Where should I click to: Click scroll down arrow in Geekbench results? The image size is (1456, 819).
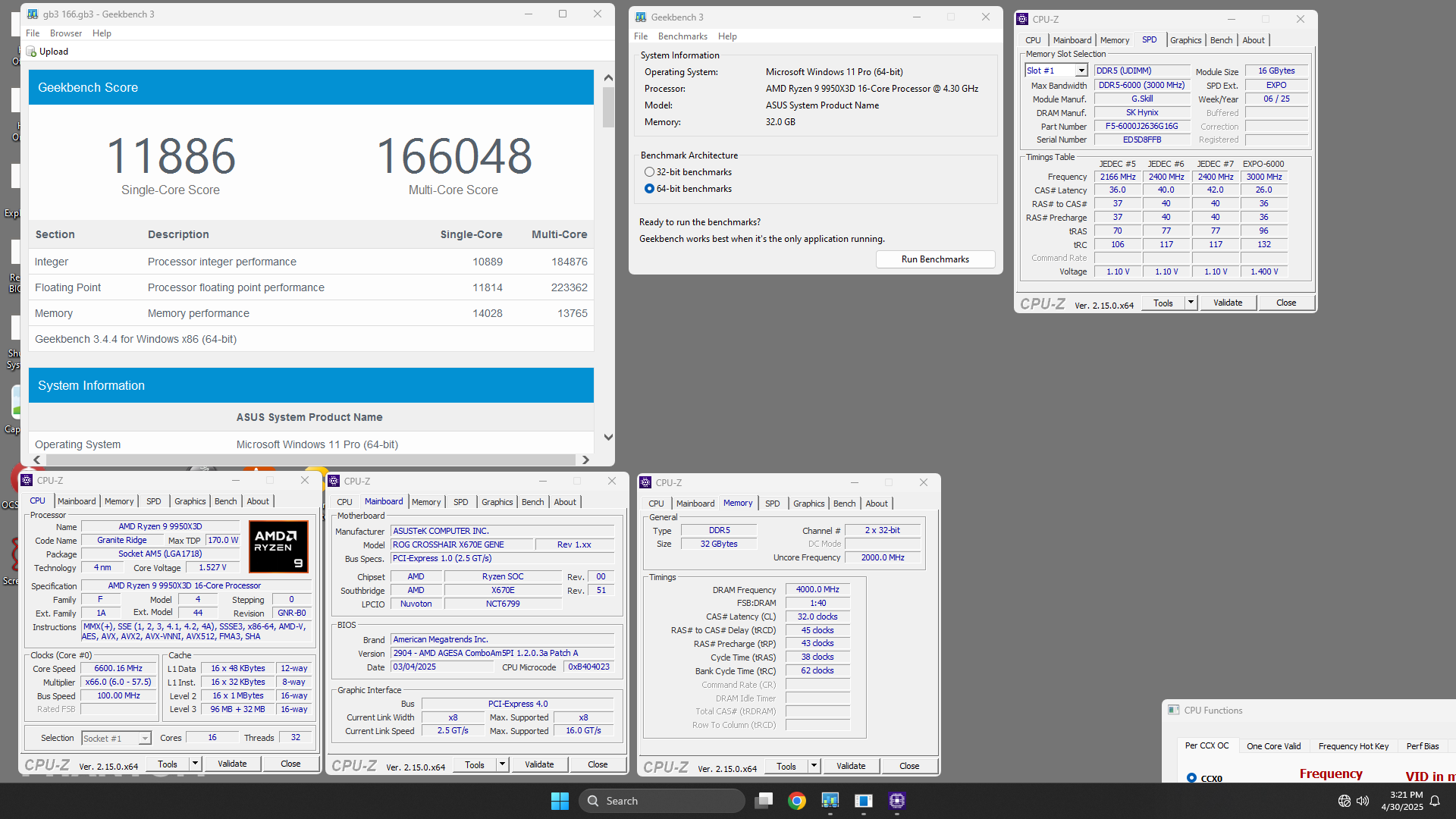(x=608, y=437)
